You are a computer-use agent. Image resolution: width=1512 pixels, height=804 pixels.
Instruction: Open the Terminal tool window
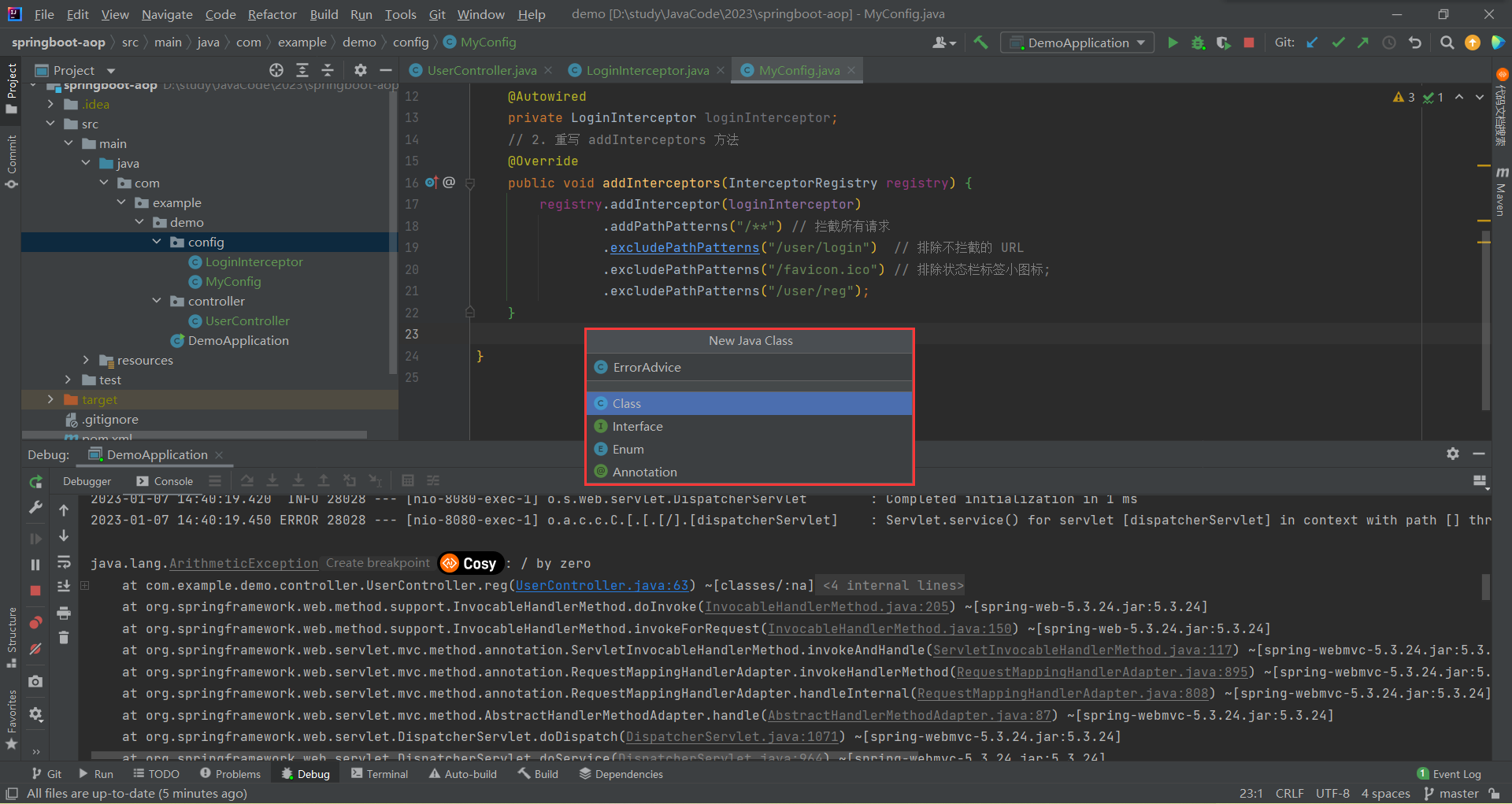point(380,774)
